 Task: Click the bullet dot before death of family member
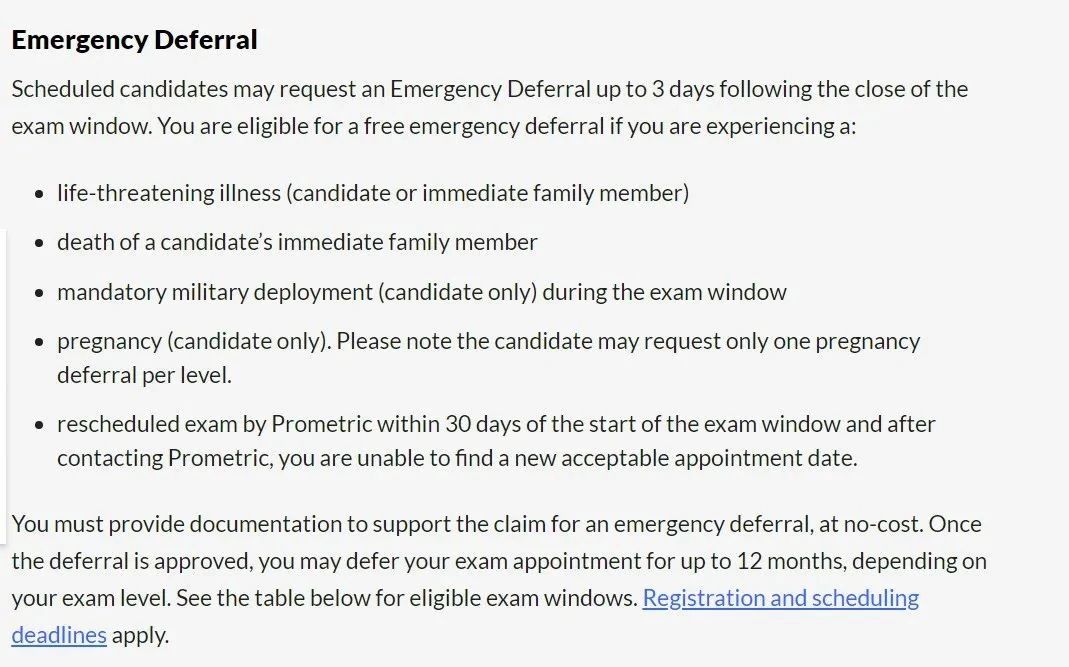[x=39, y=243]
